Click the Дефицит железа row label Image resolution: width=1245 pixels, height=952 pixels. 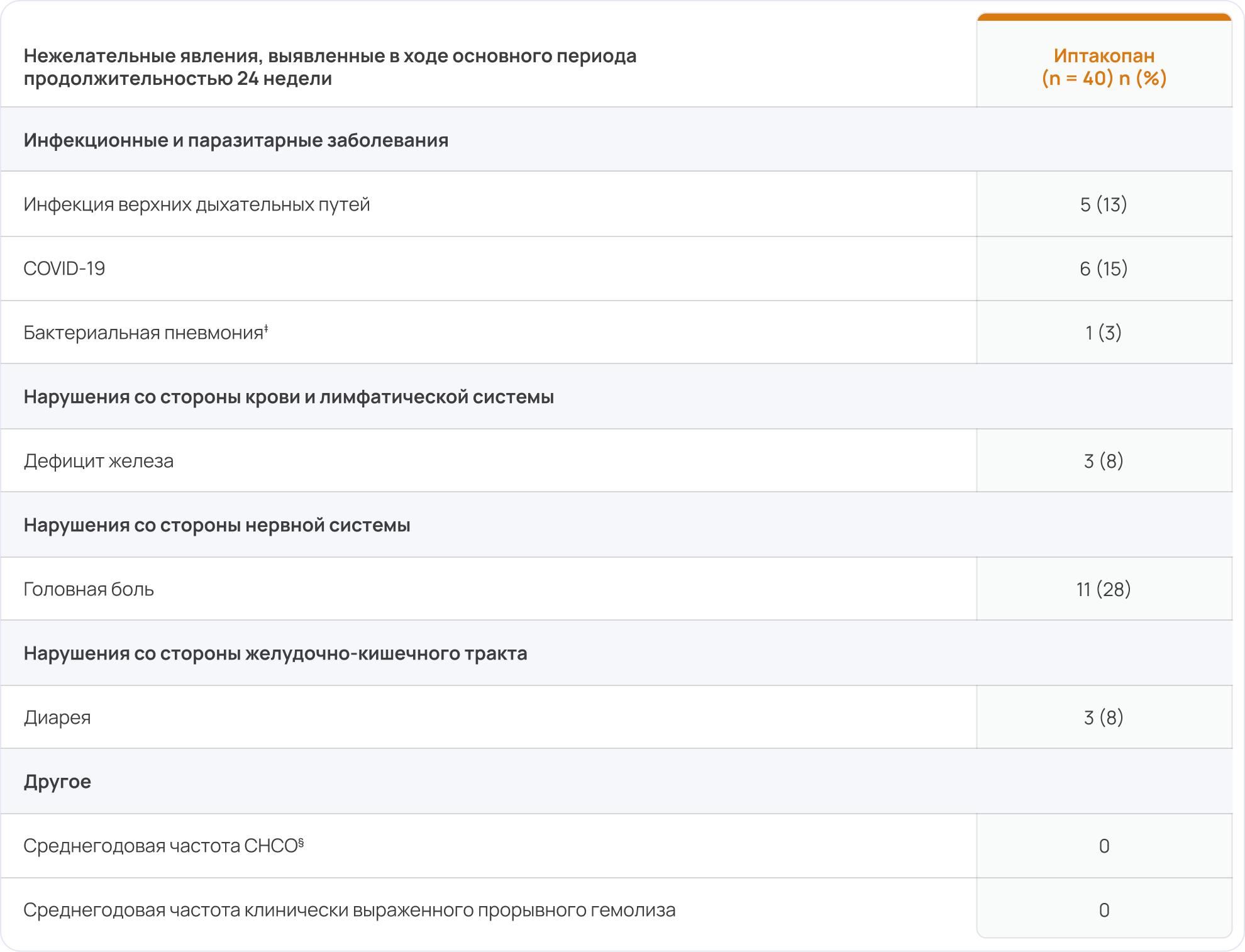(99, 461)
